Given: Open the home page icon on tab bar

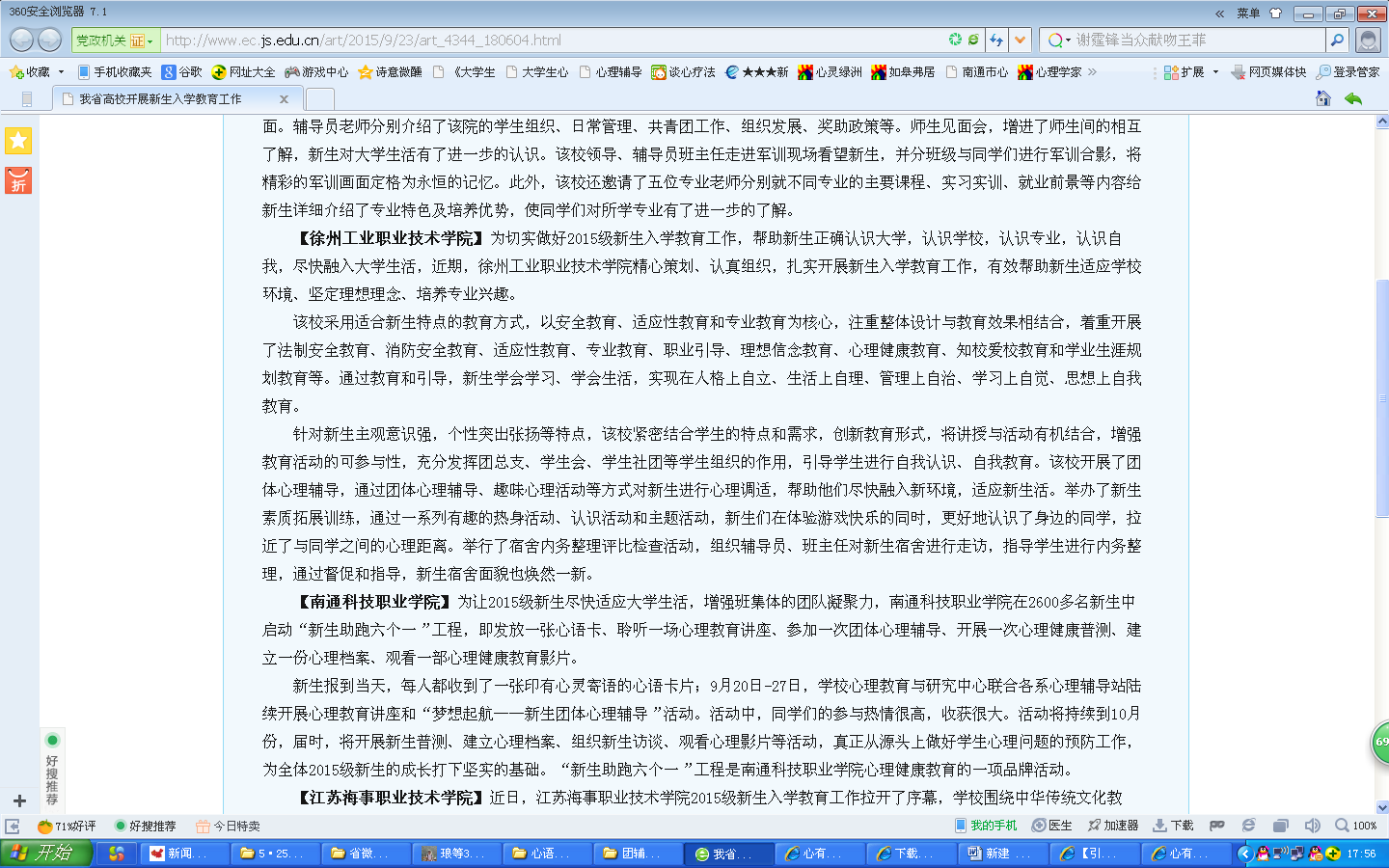Looking at the screenshot, I should click(x=1322, y=98).
